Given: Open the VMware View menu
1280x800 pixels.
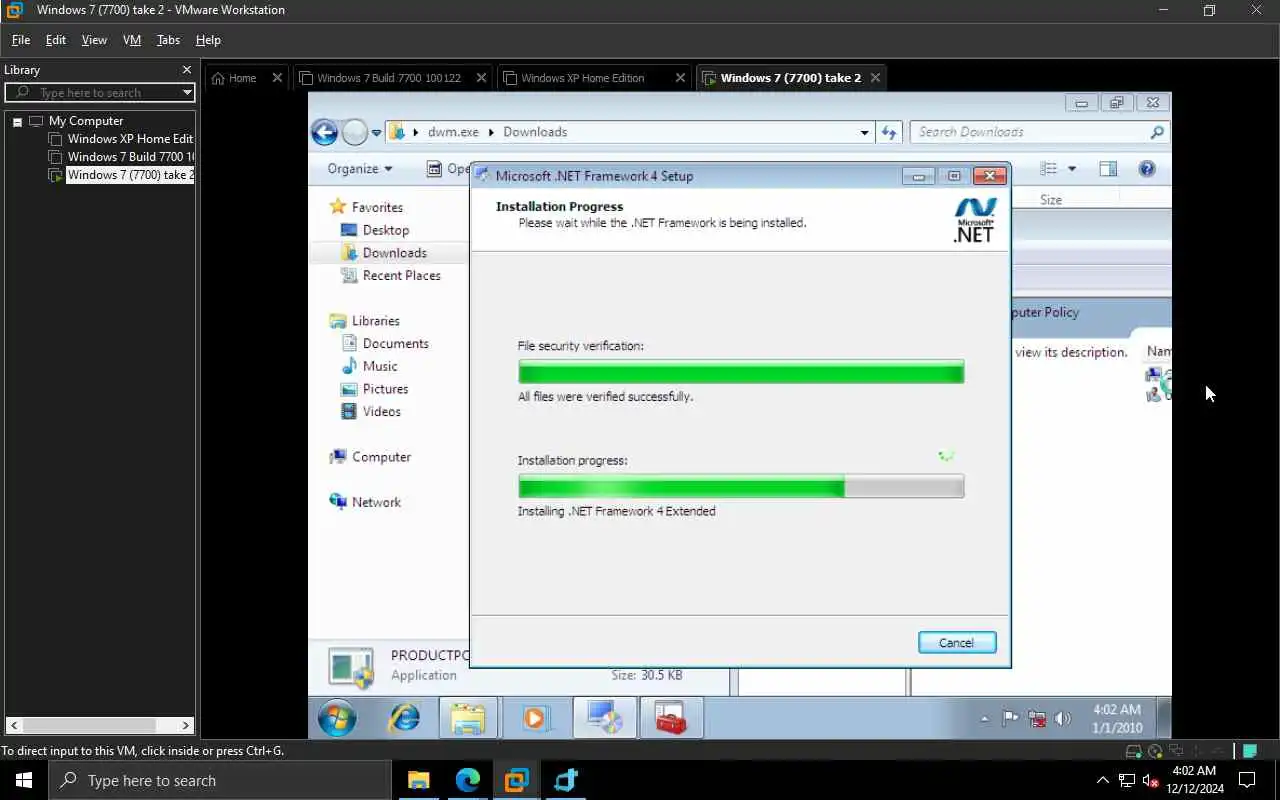Looking at the screenshot, I should coord(94,40).
